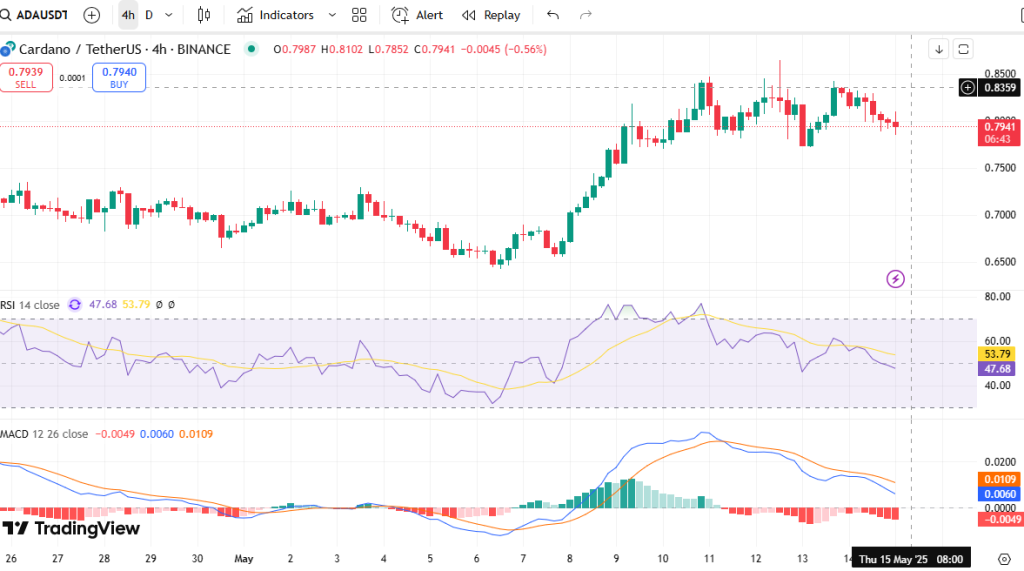Toggle the pane maximize square icon
Image resolution: width=1024 pixels, height=571 pixels.
963,49
